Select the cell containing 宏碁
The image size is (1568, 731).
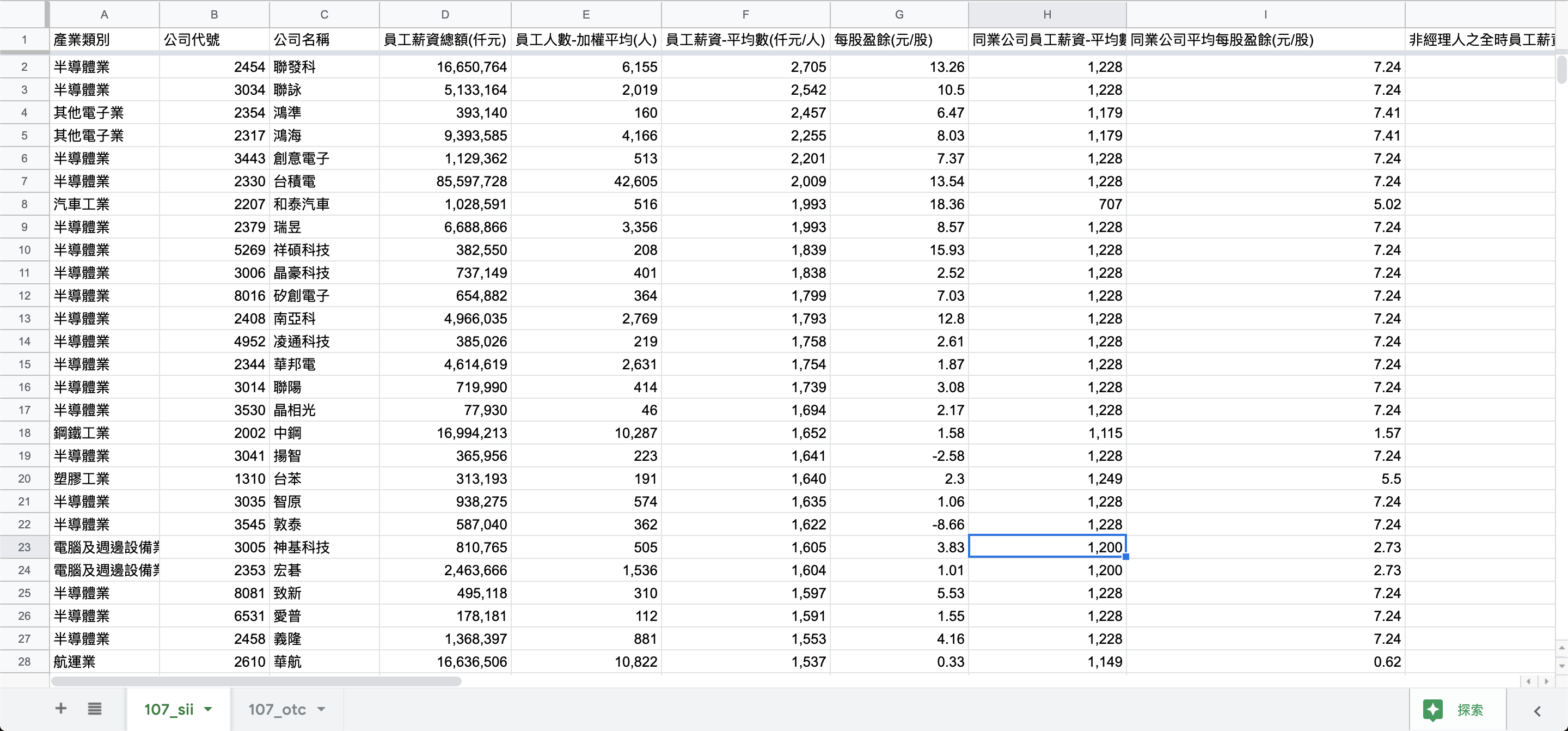click(x=324, y=570)
